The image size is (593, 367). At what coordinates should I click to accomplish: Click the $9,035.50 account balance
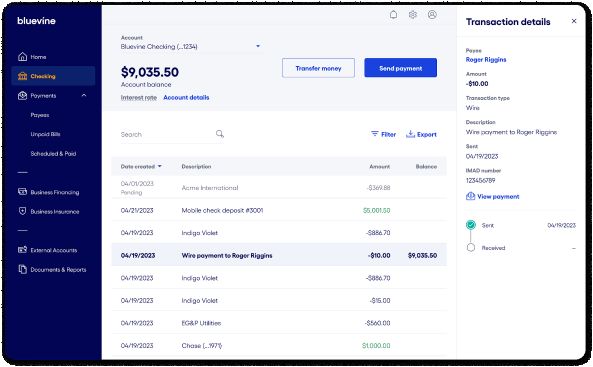(150, 72)
